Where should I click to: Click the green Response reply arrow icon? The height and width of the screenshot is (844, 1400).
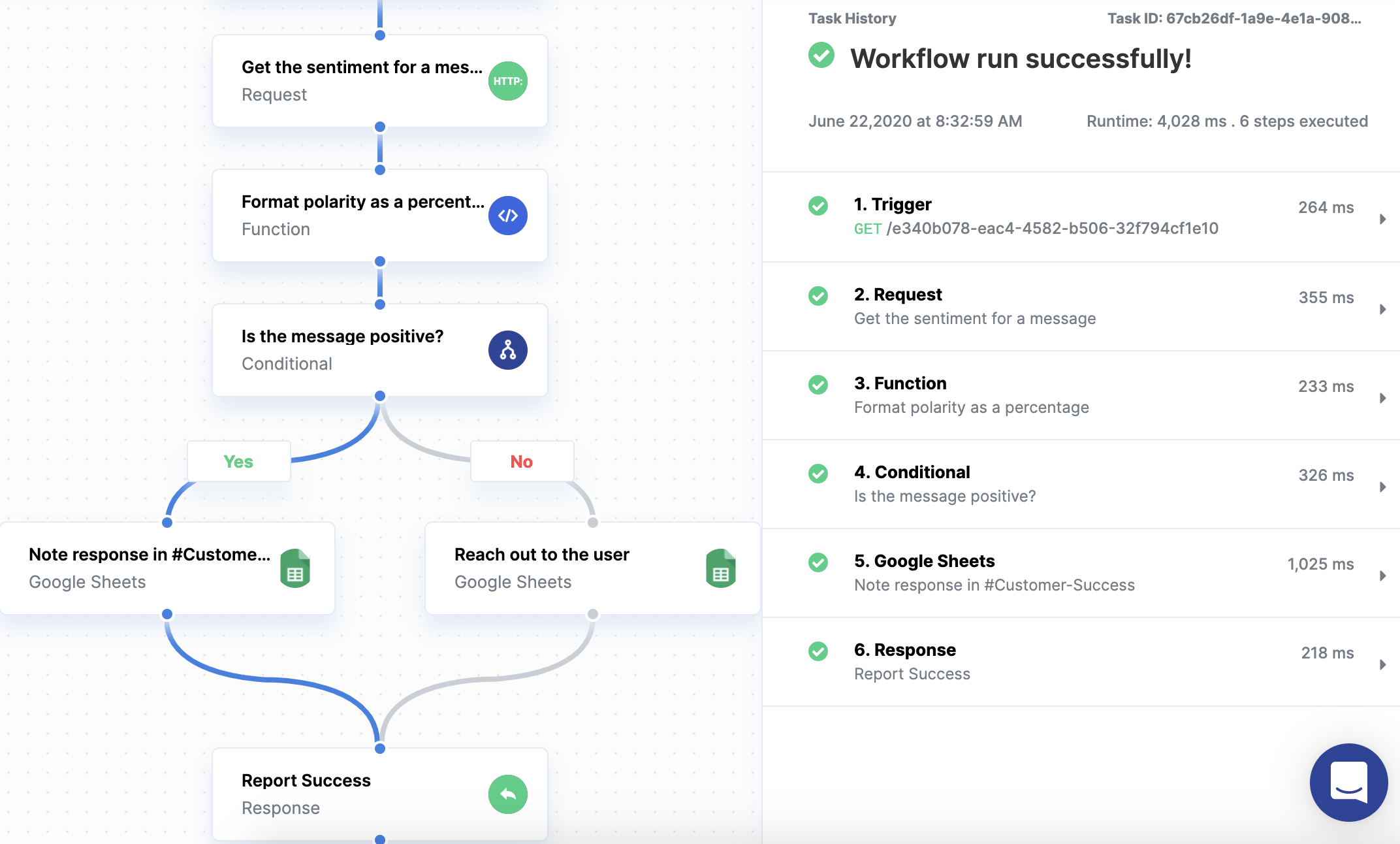click(x=507, y=794)
